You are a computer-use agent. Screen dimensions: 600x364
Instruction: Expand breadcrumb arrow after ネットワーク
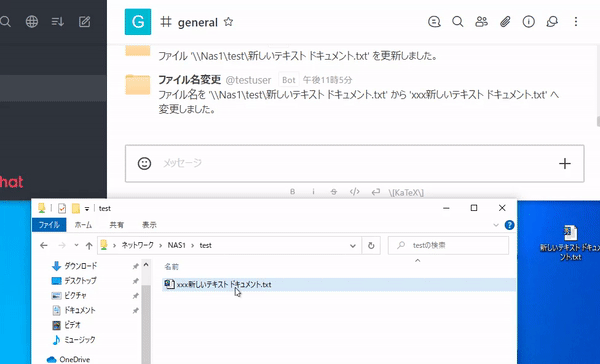(x=161, y=245)
